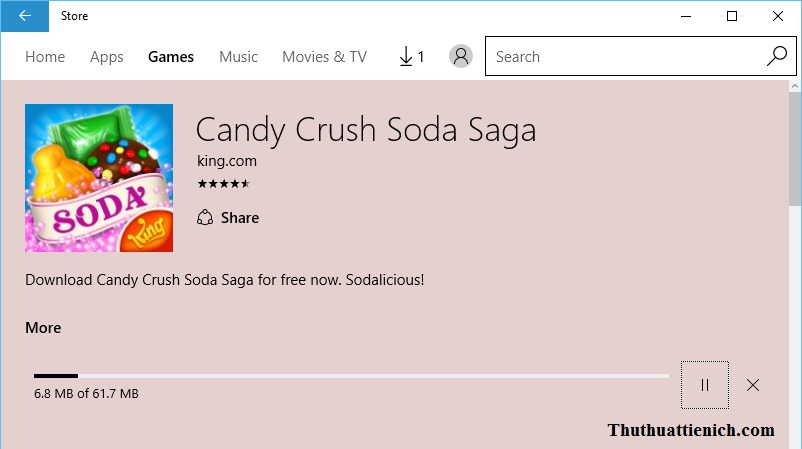Pause the Candy Crush download
This screenshot has height=449, width=802.
pos(705,385)
